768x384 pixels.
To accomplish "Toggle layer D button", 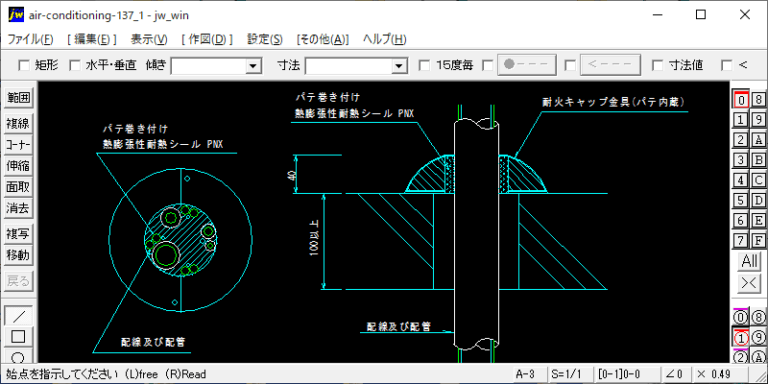I will point(758,200).
